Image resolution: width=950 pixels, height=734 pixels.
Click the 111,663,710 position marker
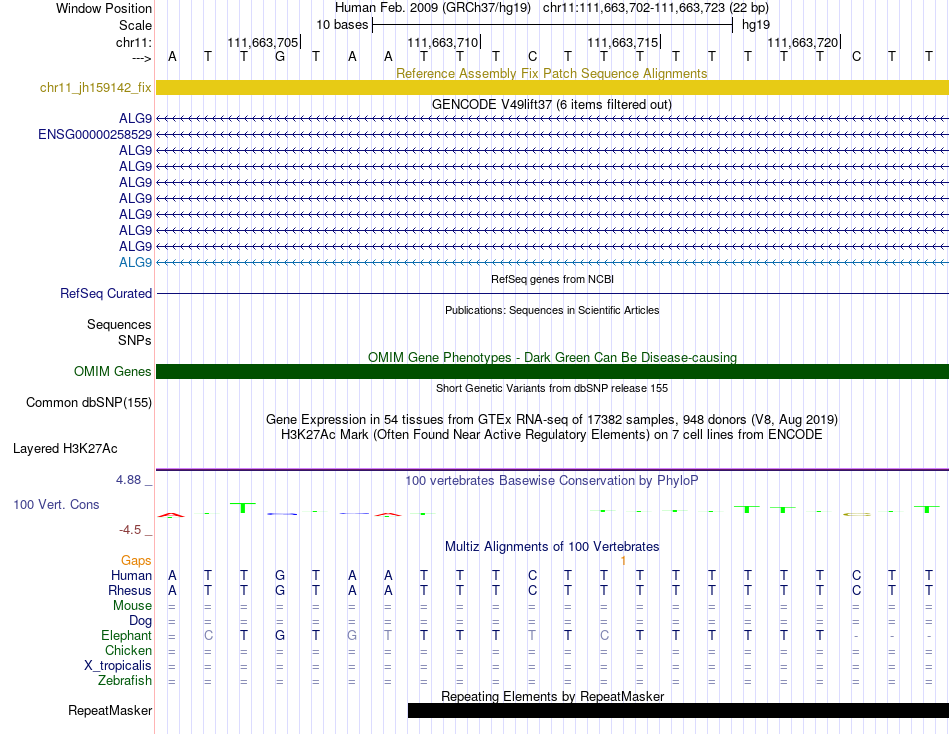tap(443, 42)
